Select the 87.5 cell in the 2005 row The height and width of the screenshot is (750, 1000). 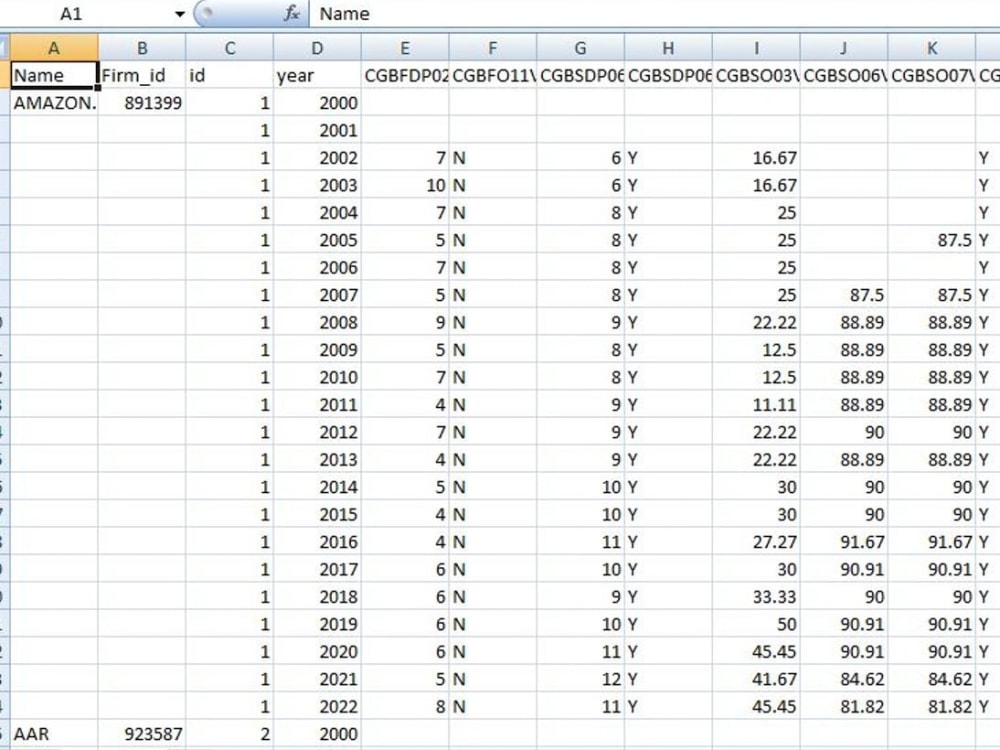point(932,240)
